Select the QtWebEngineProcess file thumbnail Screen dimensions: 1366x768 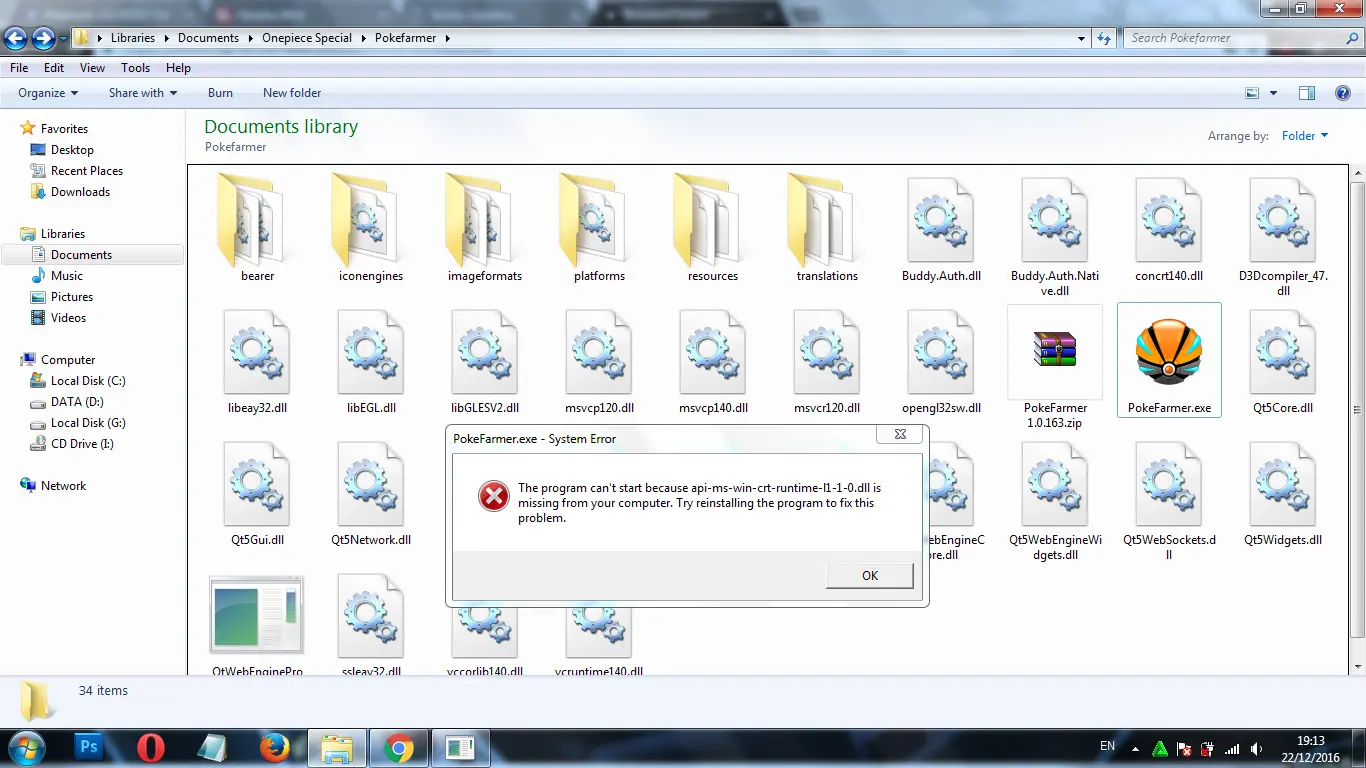tap(257, 615)
